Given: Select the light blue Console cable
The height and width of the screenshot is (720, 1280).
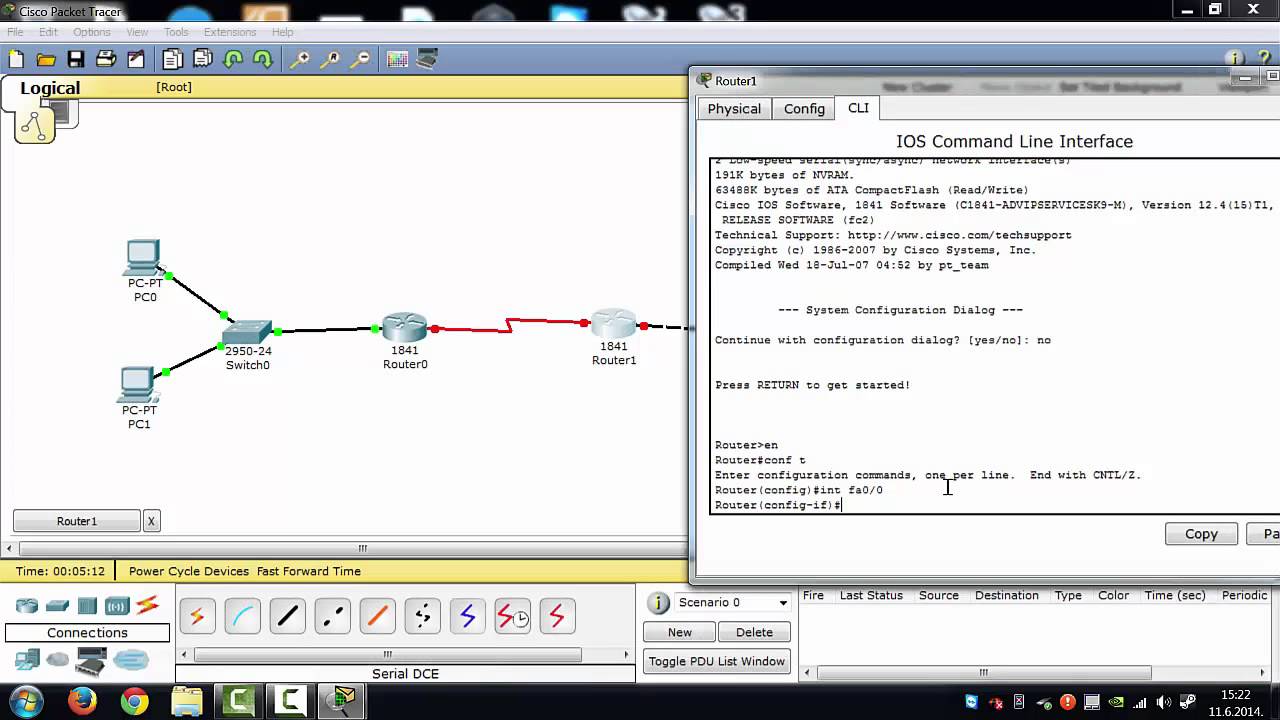Looking at the screenshot, I should coord(242,617).
